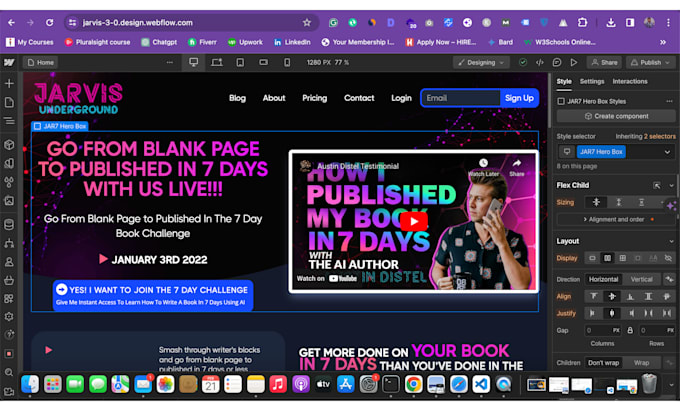Click the green publish status checkmark icon
680x411 pixels.
(523, 62)
